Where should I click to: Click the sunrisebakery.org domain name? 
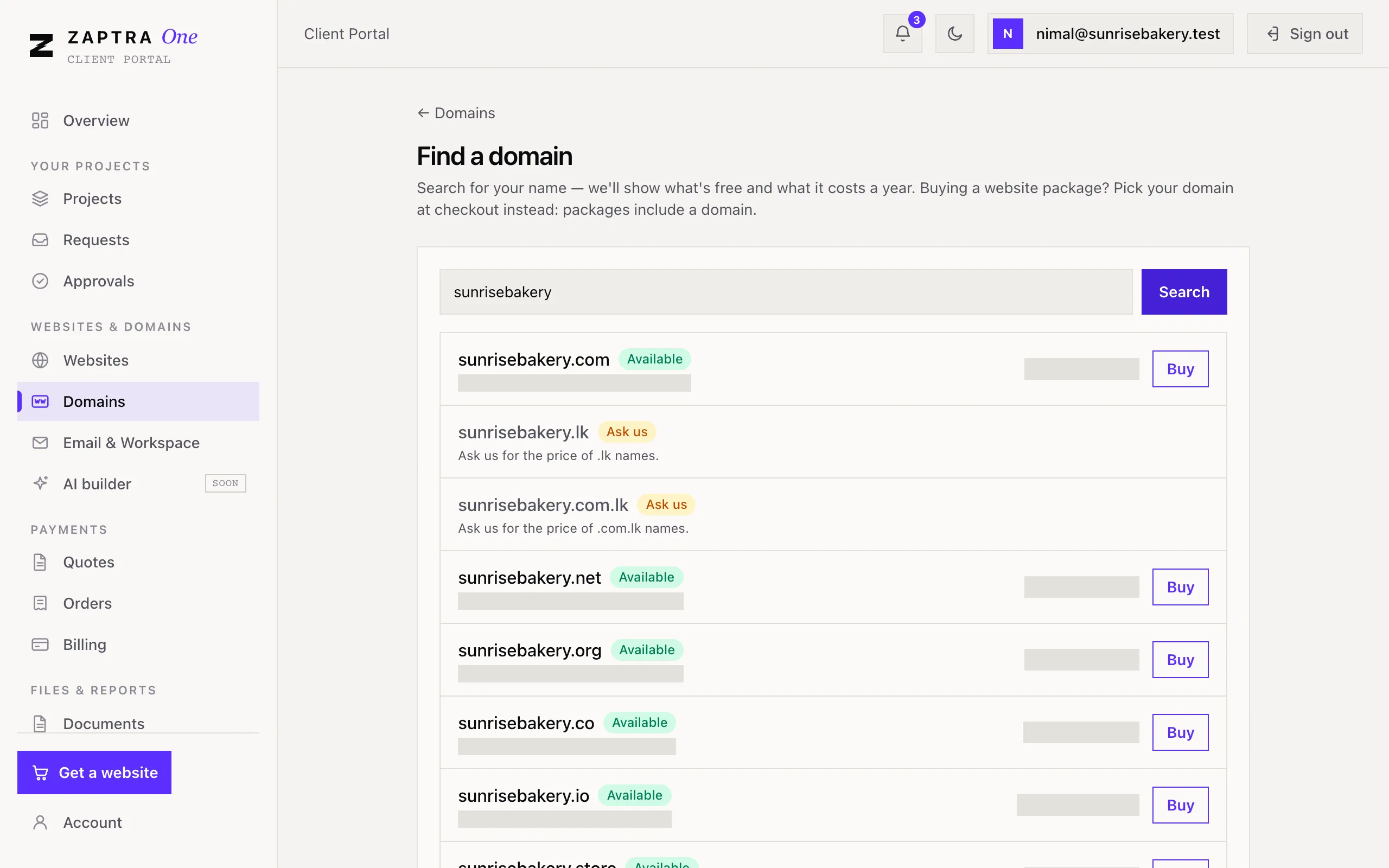click(x=529, y=650)
